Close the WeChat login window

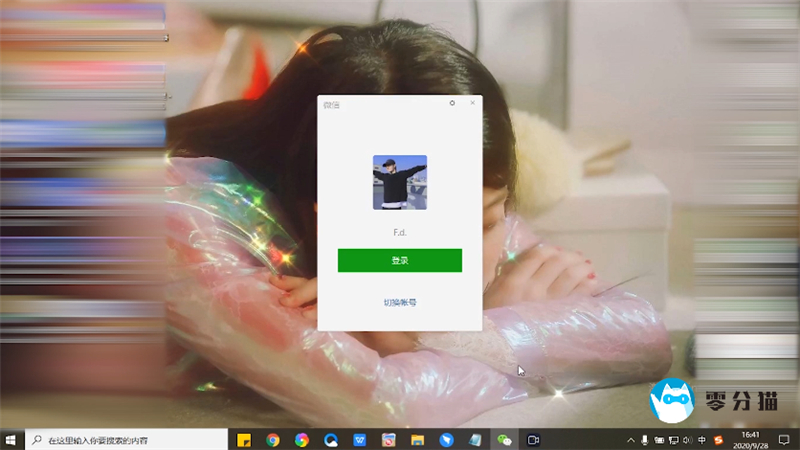pos(472,103)
